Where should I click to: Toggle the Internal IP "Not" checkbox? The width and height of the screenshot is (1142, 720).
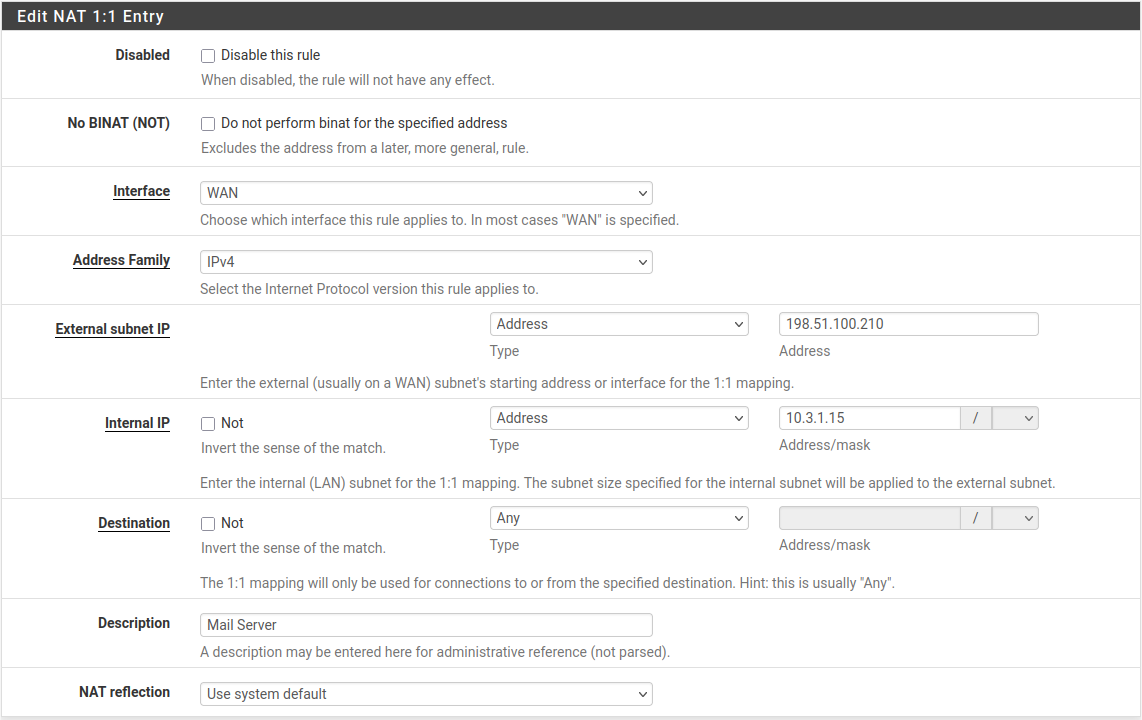pos(208,424)
